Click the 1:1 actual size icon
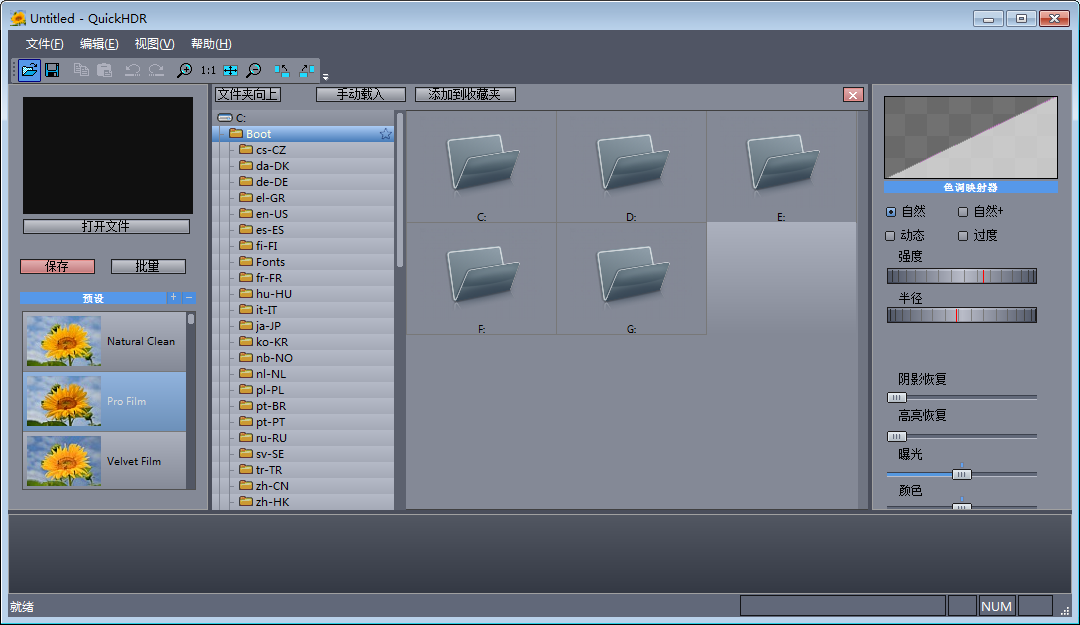This screenshot has width=1080, height=625. (x=208, y=70)
